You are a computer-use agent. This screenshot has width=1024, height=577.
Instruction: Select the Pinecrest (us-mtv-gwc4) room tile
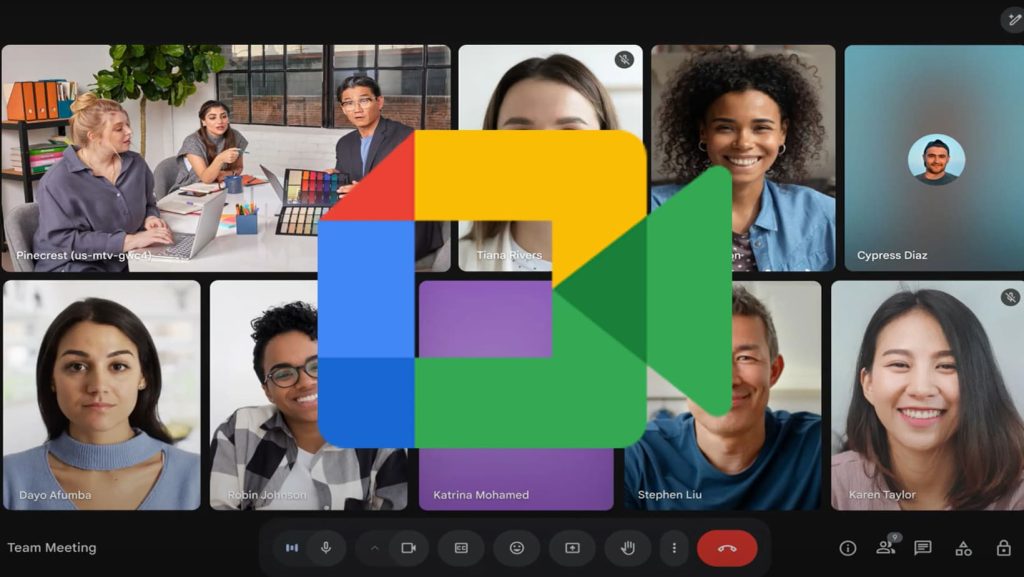pyautogui.click(x=226, y=158)
